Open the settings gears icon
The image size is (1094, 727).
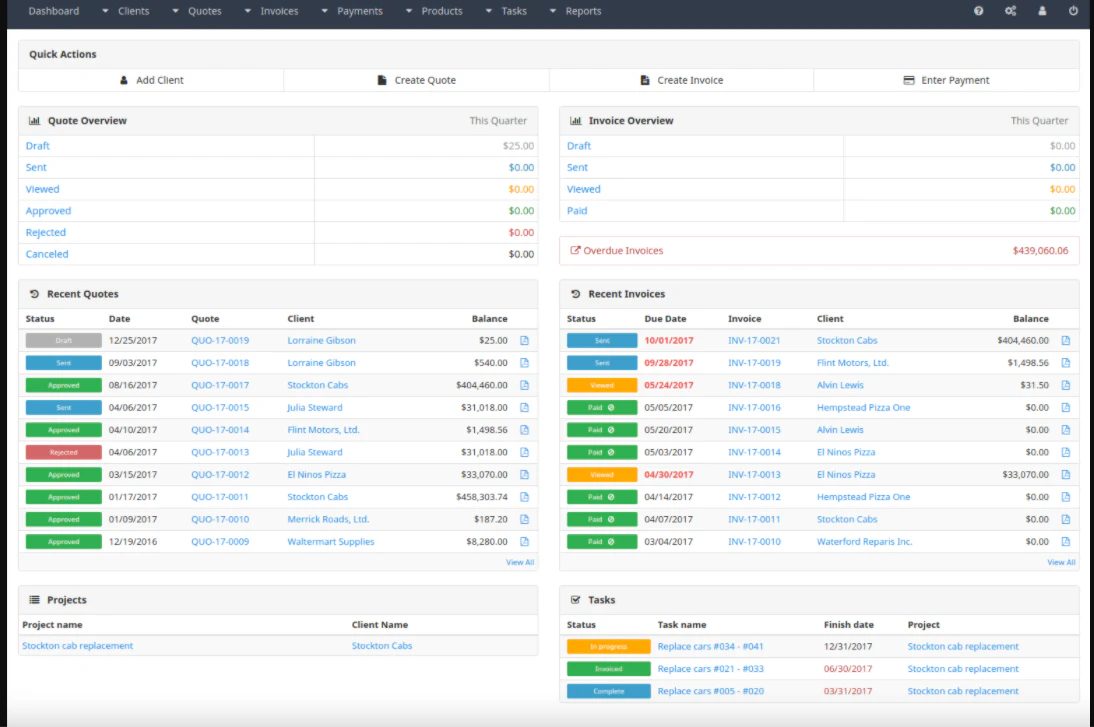(x=1010, y=11)
